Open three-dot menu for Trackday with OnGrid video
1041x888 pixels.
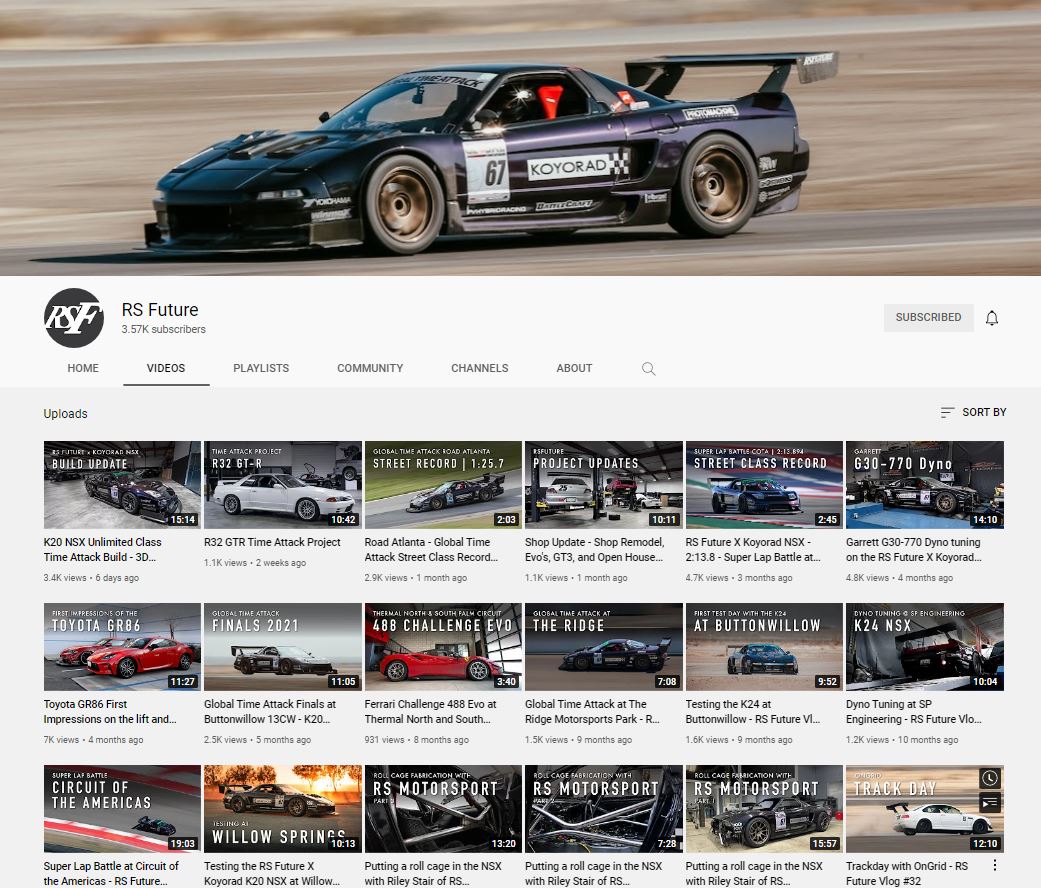(995, 865)
